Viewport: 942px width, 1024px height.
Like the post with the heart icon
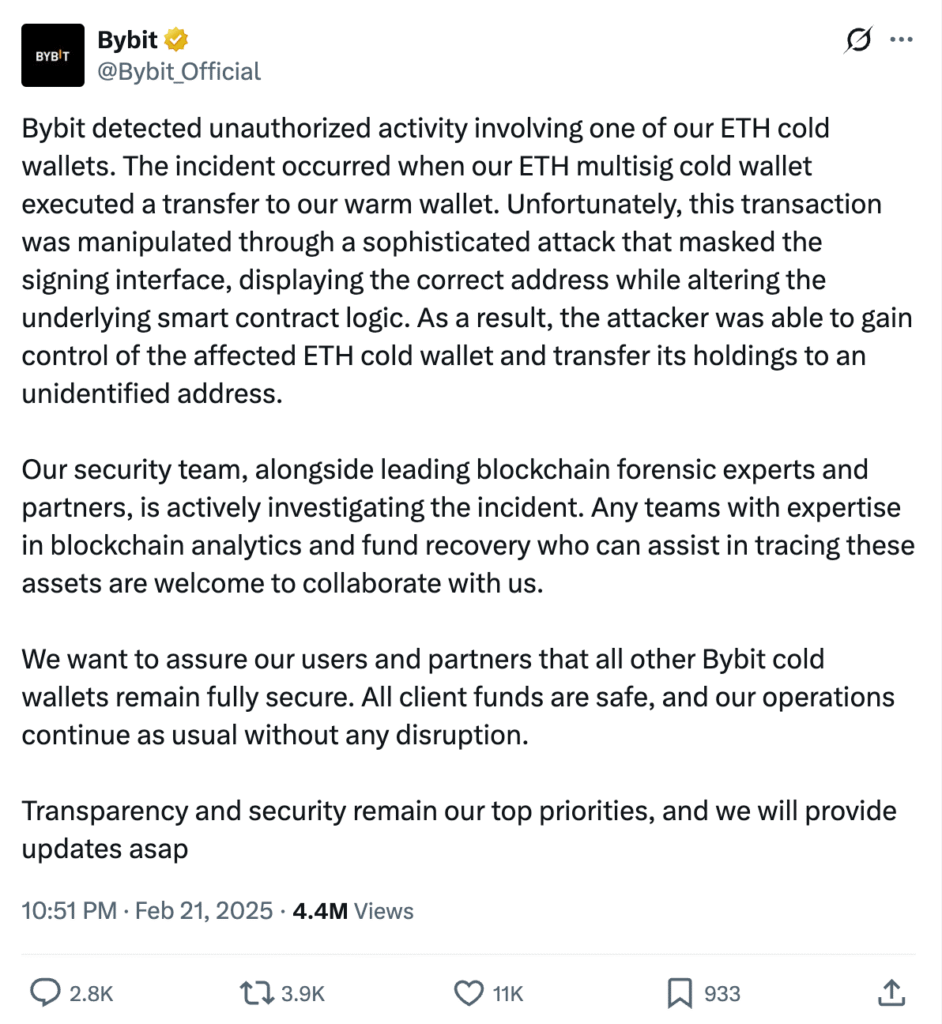[469, 992]
